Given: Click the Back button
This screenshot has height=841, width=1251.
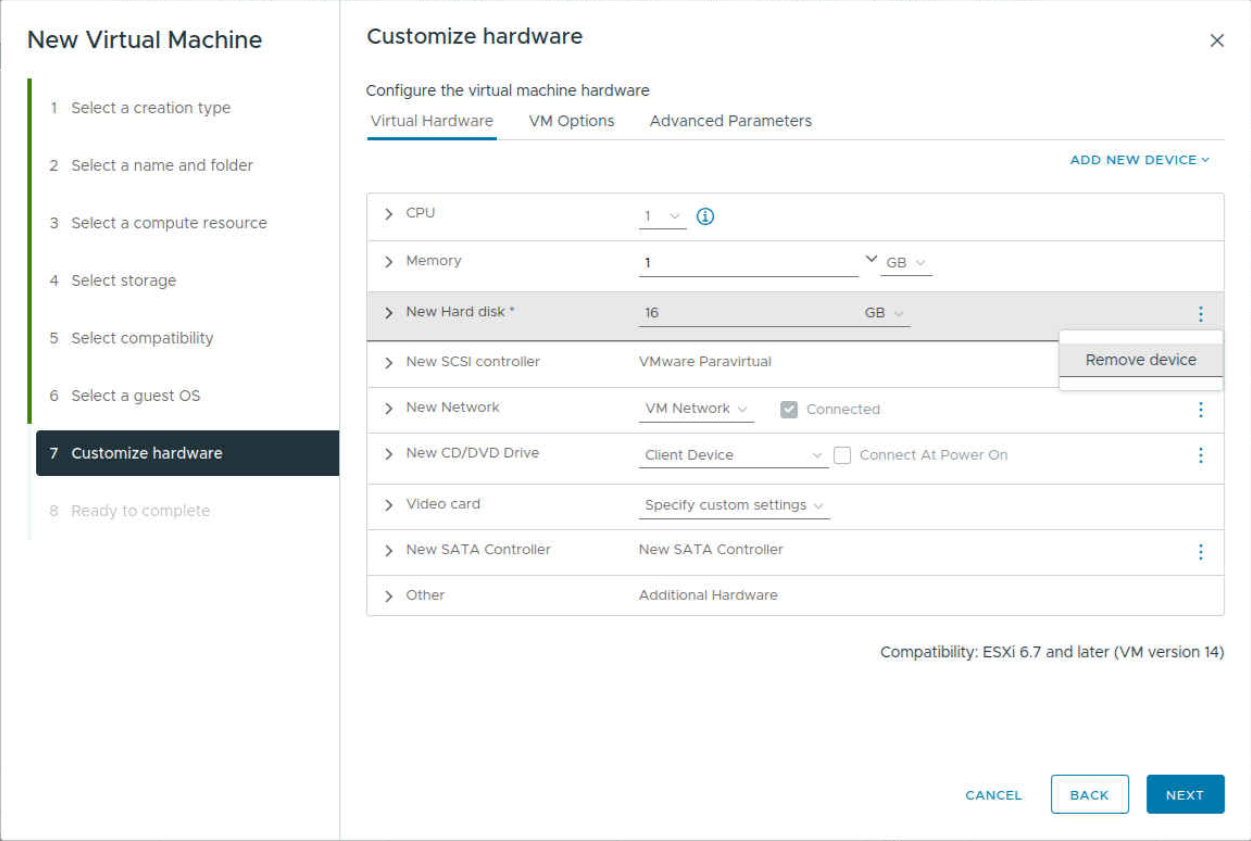Looking at the screenshot, I should tap(1089, 795).
